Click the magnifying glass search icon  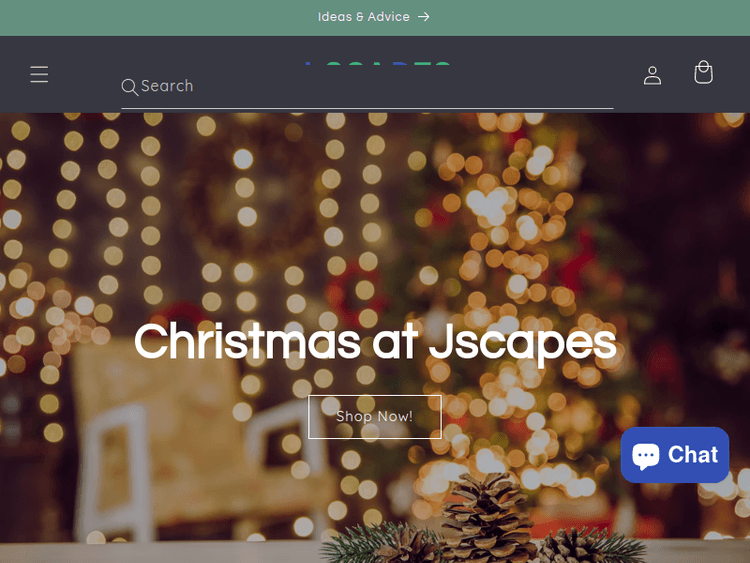130,87
